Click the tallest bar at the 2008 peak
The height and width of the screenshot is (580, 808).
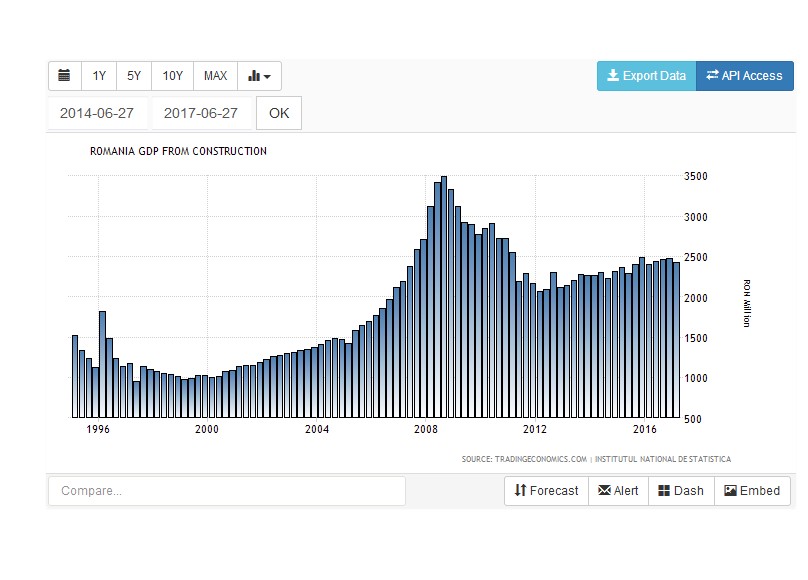[x=444, y=300]
